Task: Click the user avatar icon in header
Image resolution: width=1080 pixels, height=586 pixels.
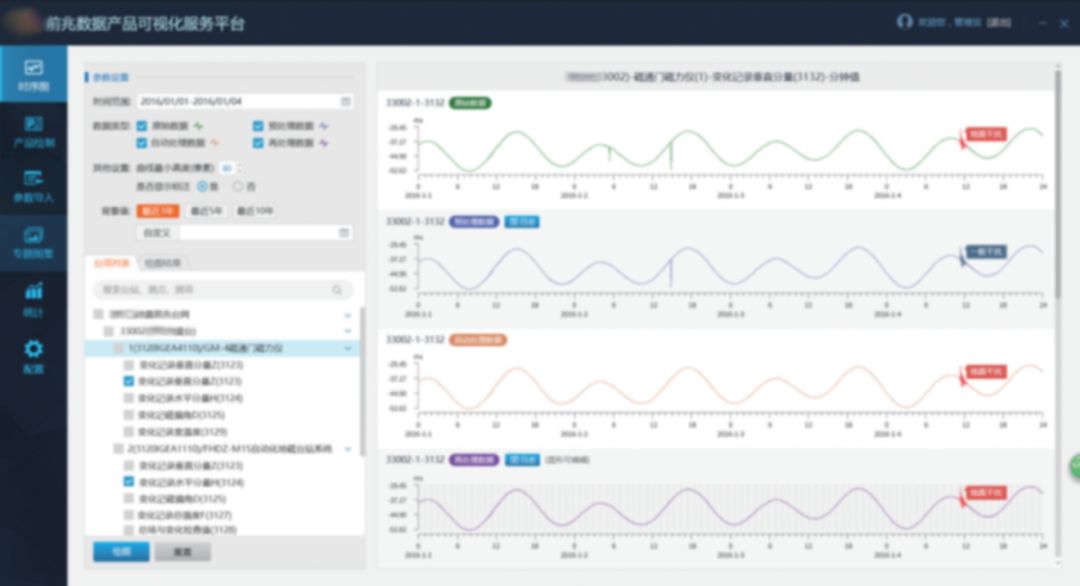Action: pyautogui.click(x=904, y=22)
